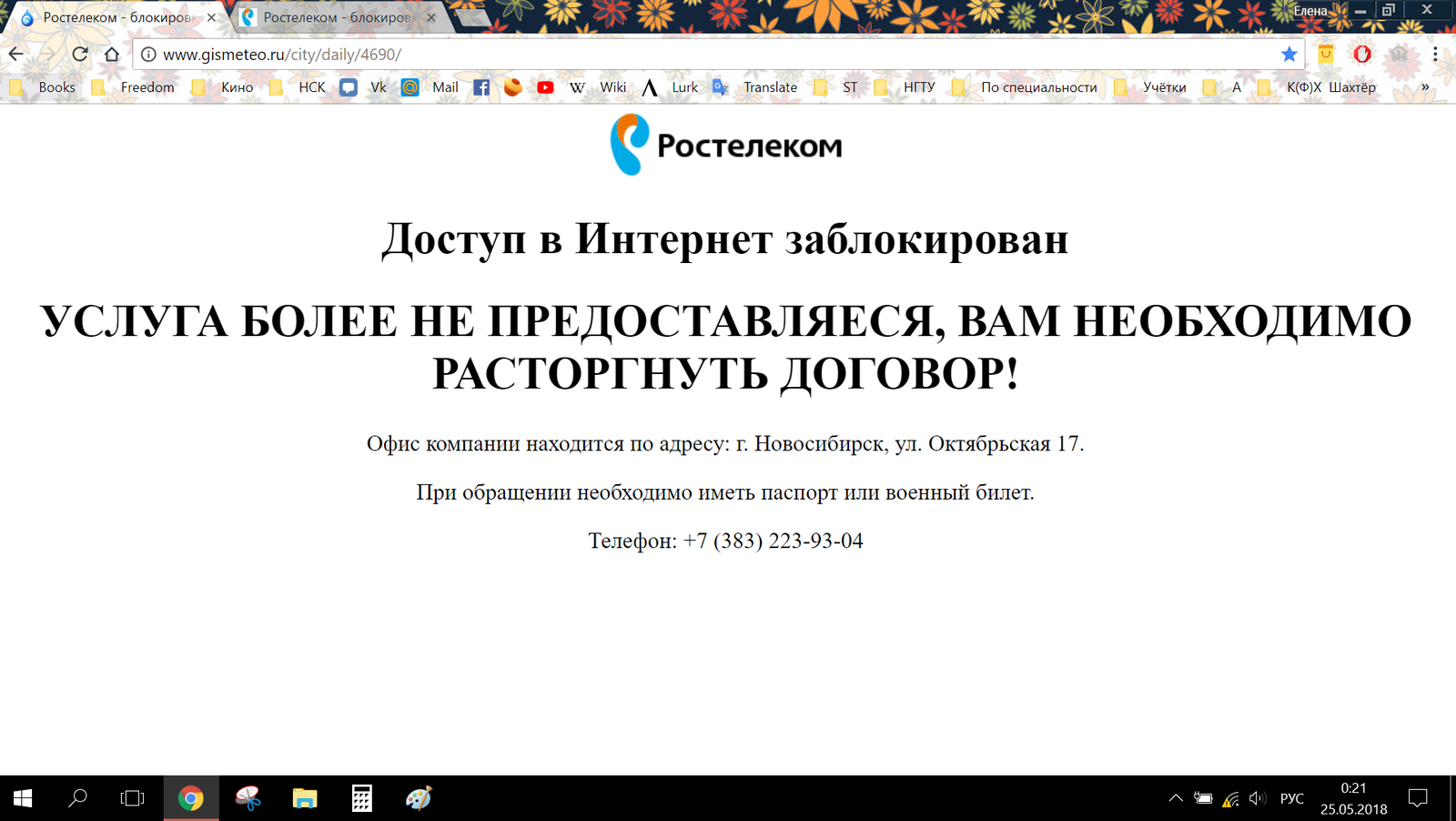
Task: Open the К(Ф)Х Шахтёр bookmark folder
Action: [1317, 87]
